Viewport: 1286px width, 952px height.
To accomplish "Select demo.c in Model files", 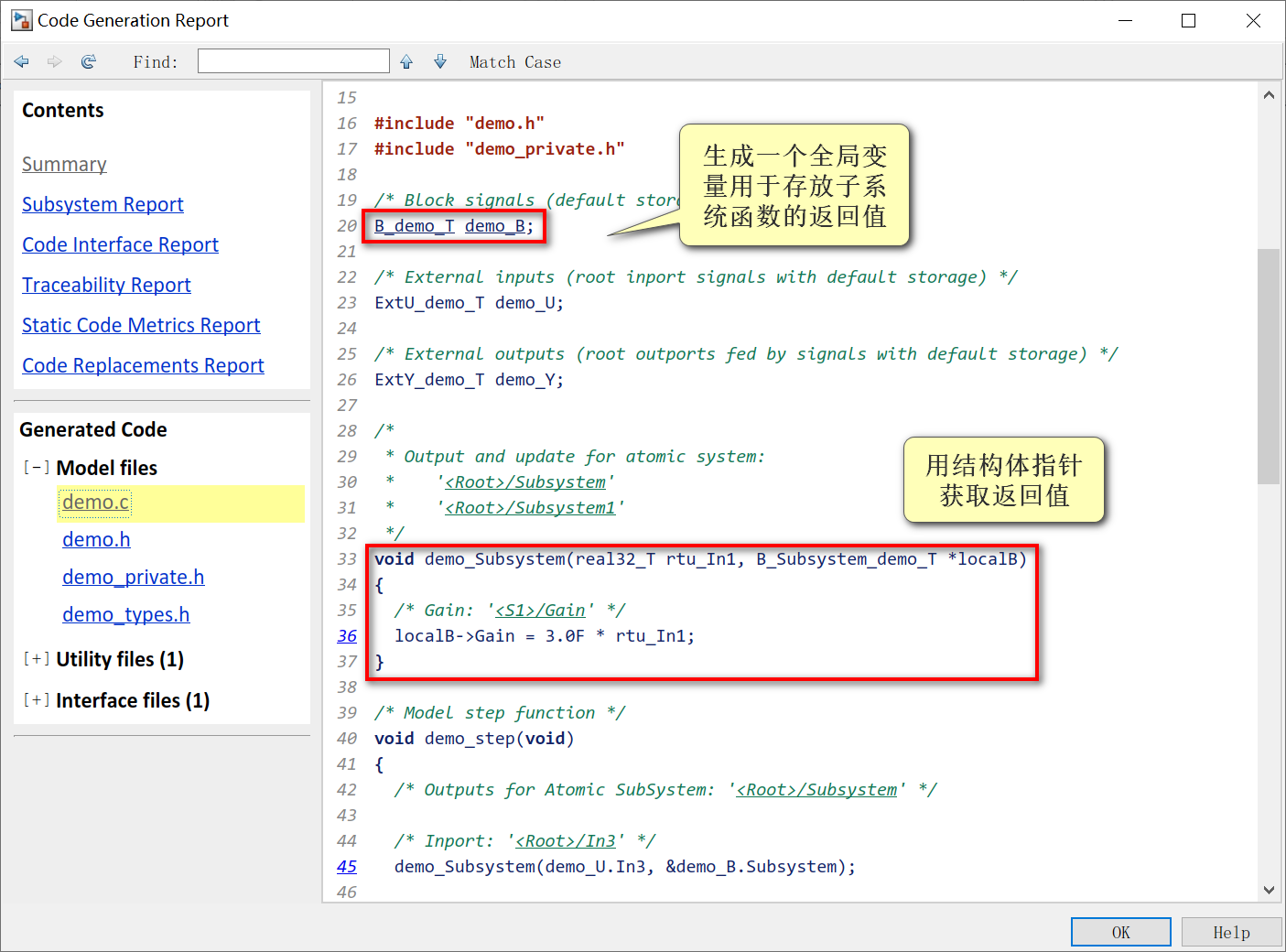I will 95,503.
